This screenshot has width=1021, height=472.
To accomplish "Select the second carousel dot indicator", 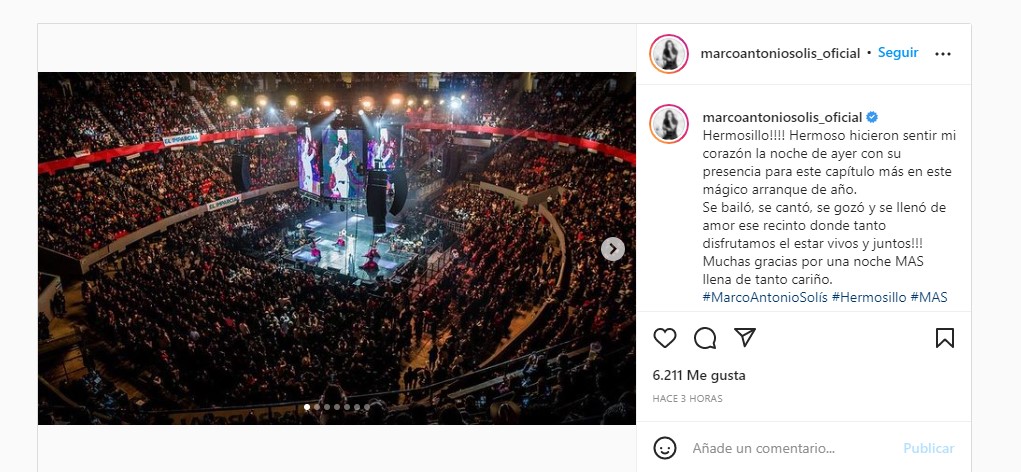I will click(x=317, y=407).
